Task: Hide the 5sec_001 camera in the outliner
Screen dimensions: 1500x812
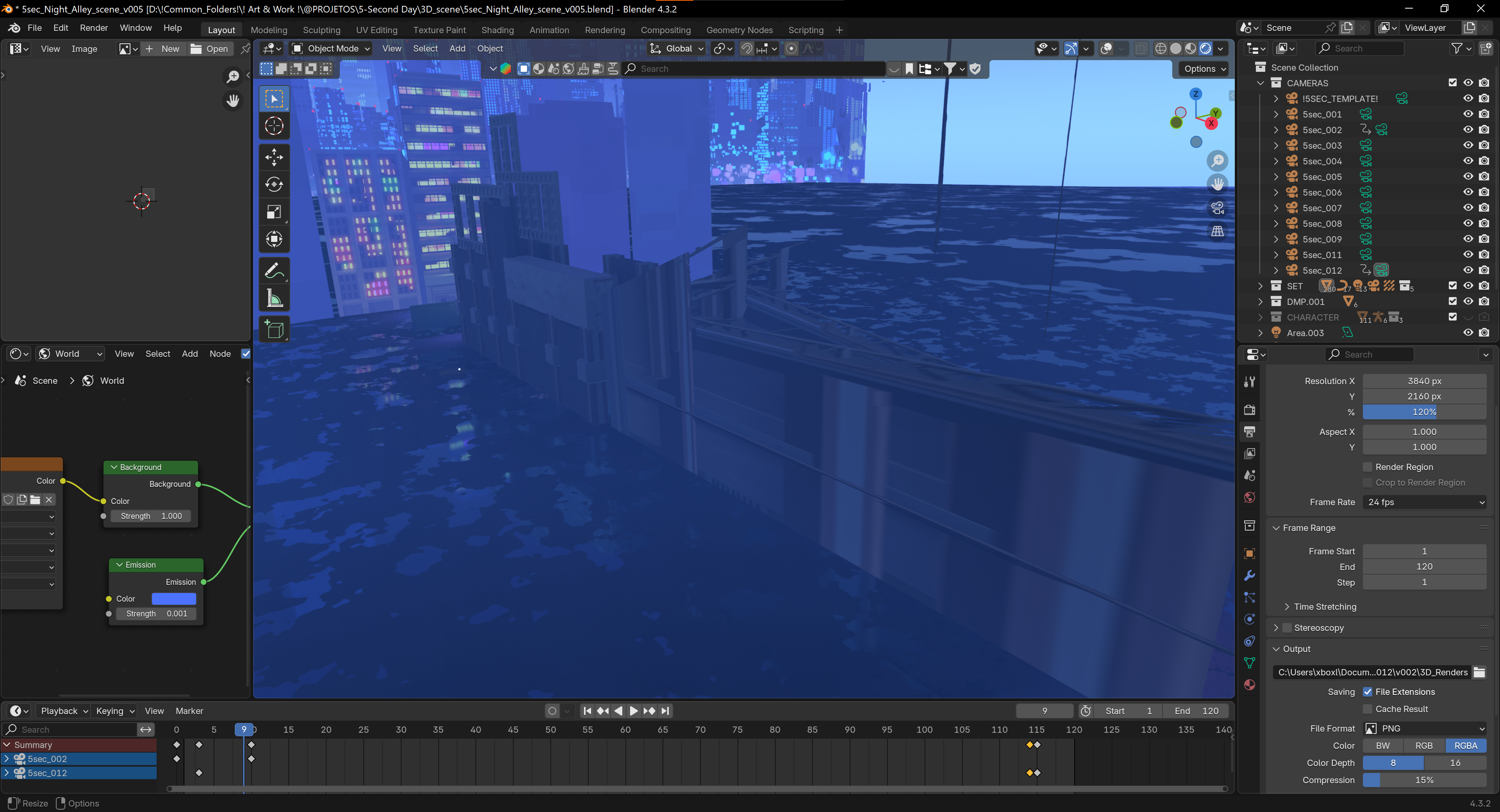Action: click(1468, 114)
